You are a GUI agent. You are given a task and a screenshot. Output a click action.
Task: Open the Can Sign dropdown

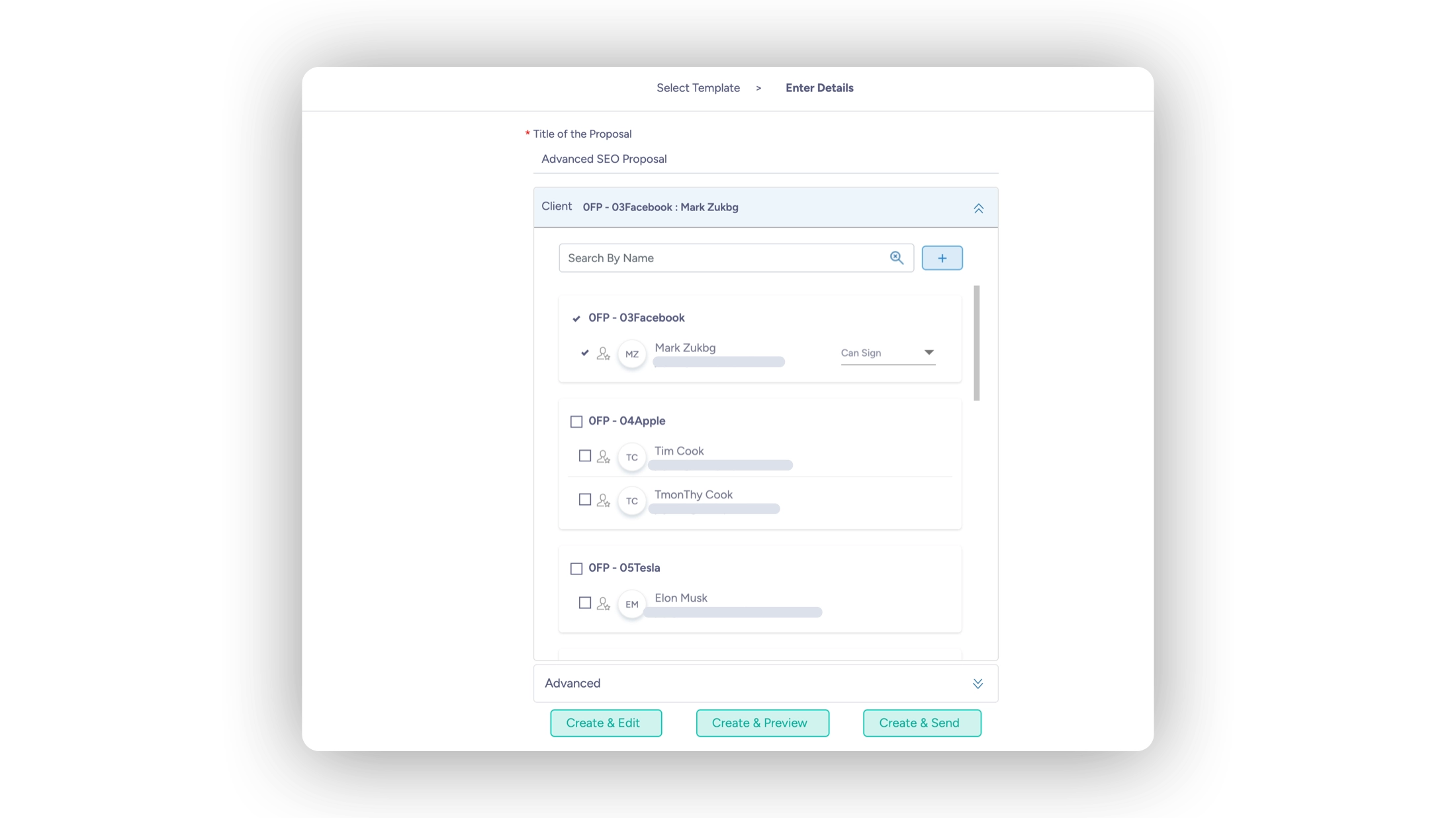(x=887, y=353)
